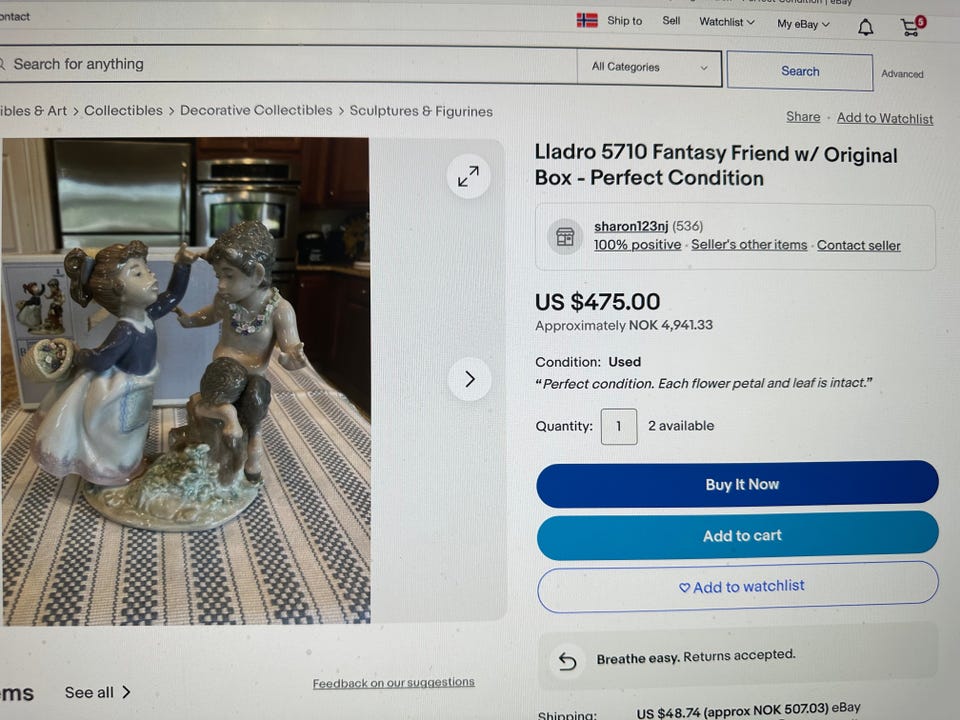Click the Contact seller link
The image size is (960, 720).
(x=858, y=246)
